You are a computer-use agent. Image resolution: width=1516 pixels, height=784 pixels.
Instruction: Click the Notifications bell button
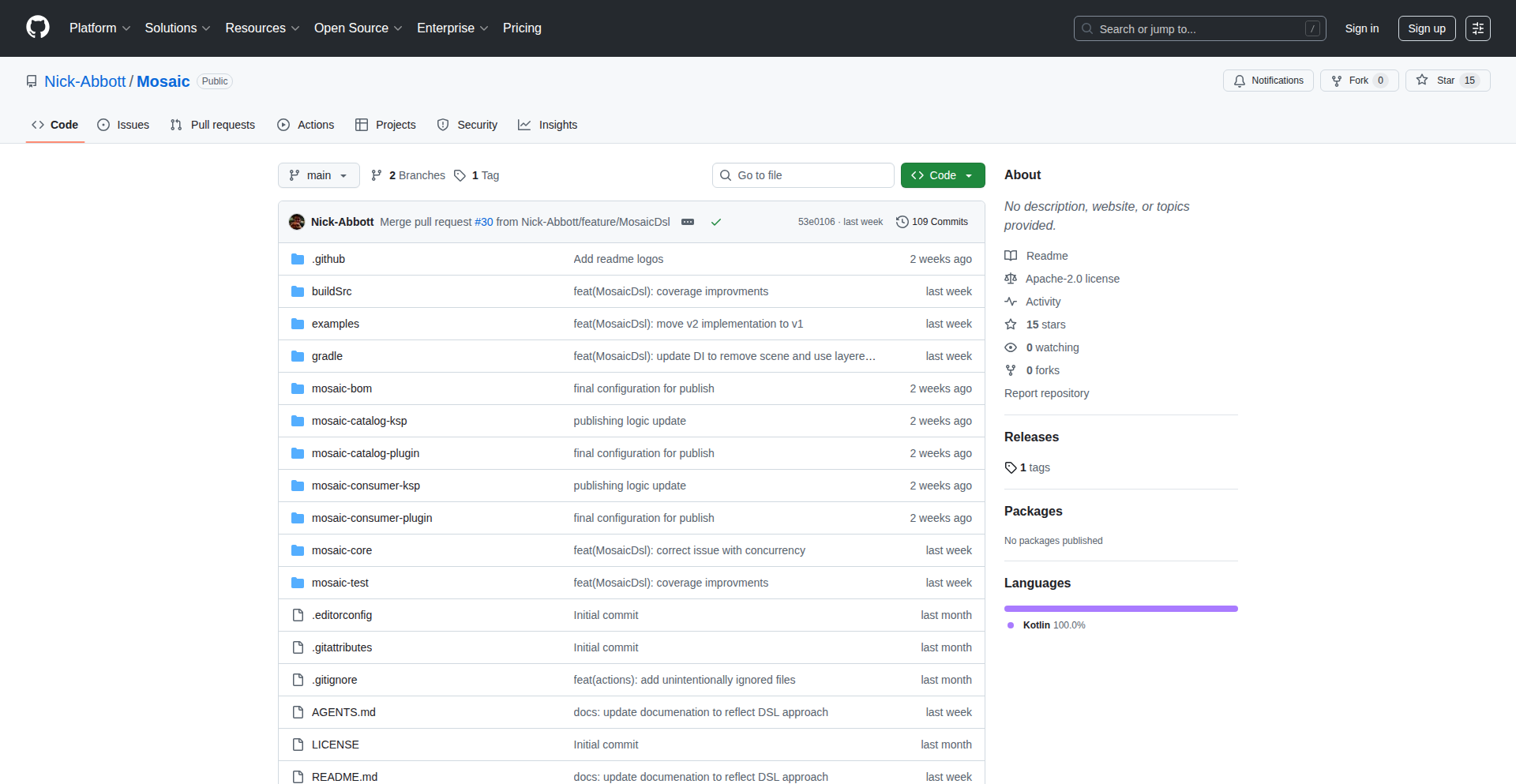point(1268,81)
